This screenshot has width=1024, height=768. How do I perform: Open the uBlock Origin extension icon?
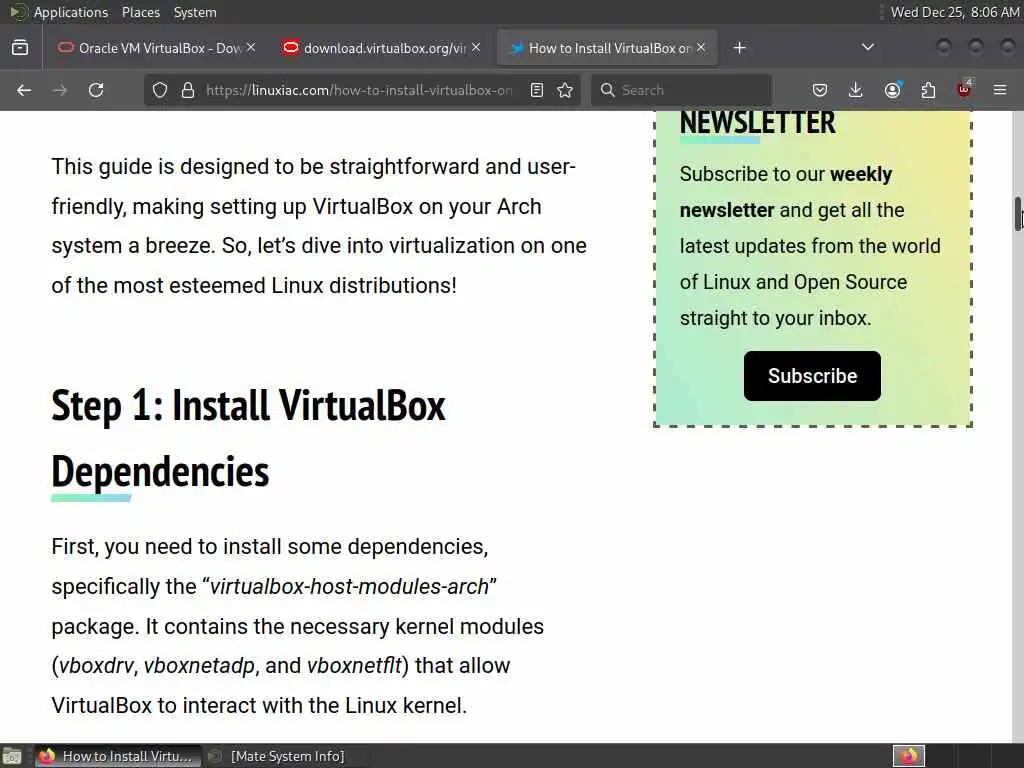(x=964, y=89)
